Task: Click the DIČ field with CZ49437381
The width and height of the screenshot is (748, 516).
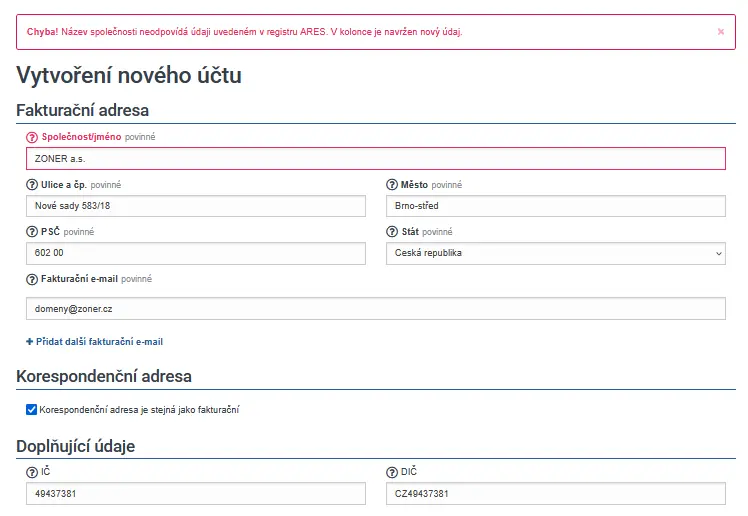Action: tap(555, 494)
